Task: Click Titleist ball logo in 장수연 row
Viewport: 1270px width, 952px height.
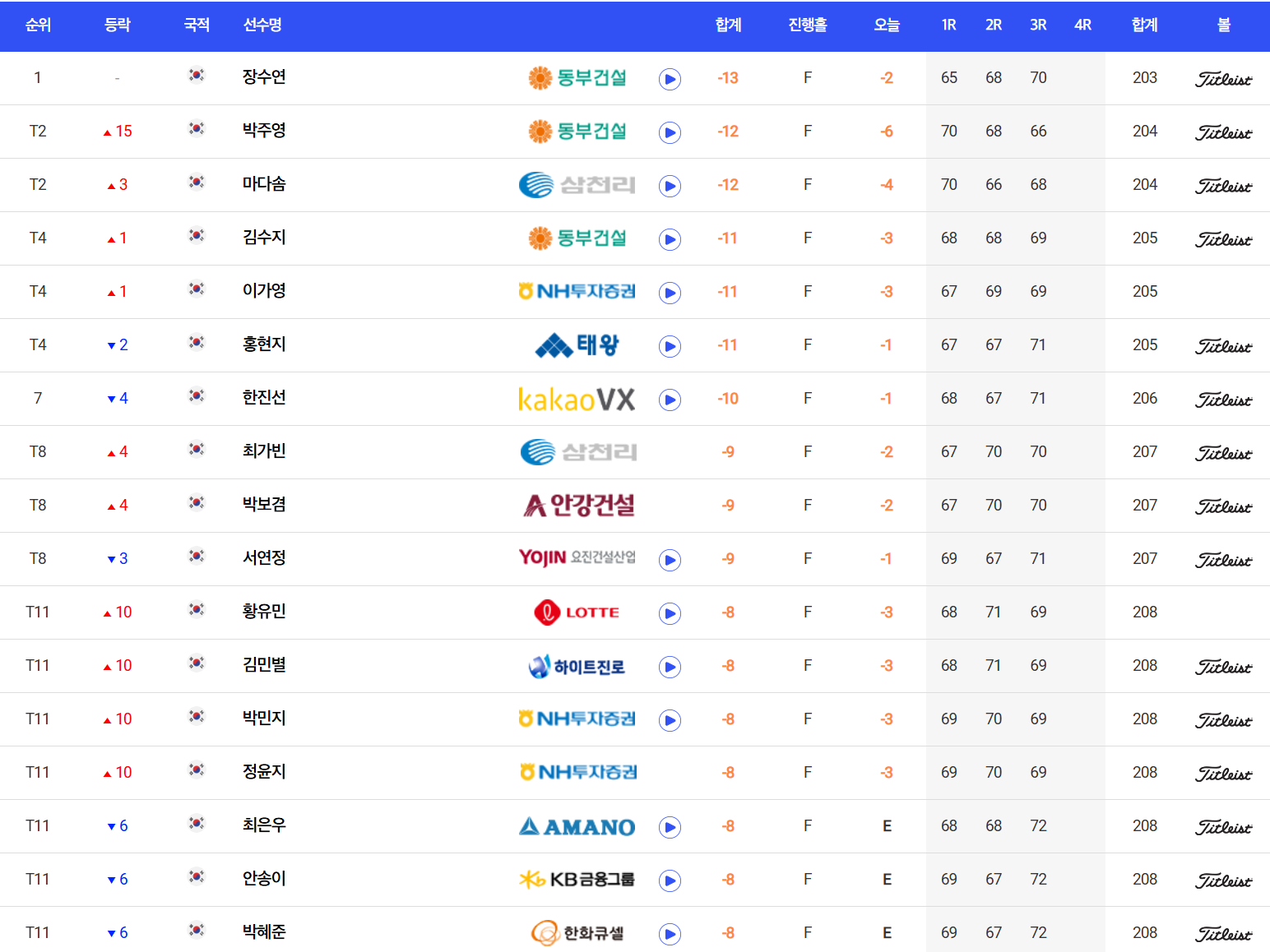Action: point(1223,79)
